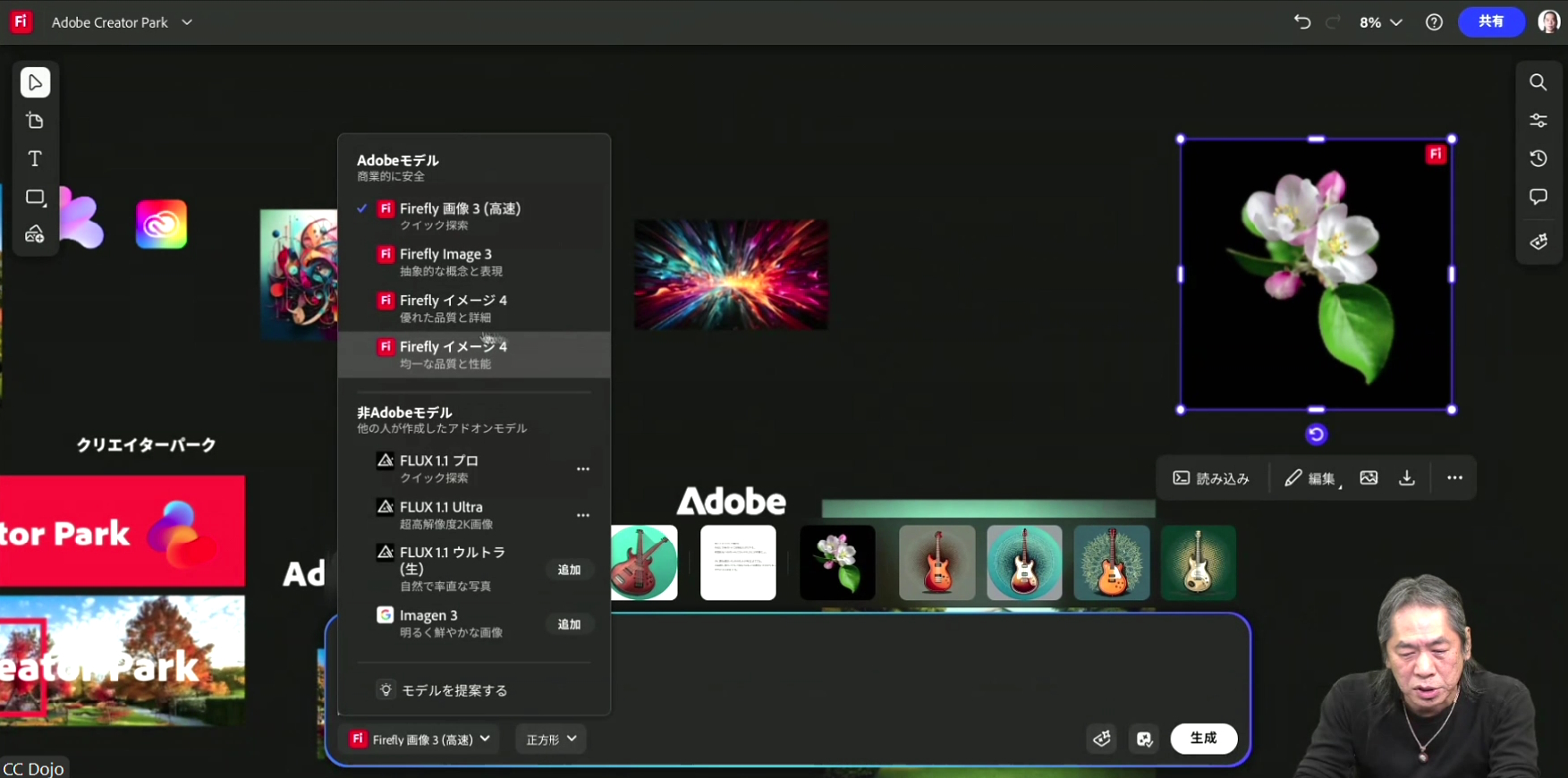Select the white document thumbnail
Screen dimensions: 1568x778
tap(738, 562)
